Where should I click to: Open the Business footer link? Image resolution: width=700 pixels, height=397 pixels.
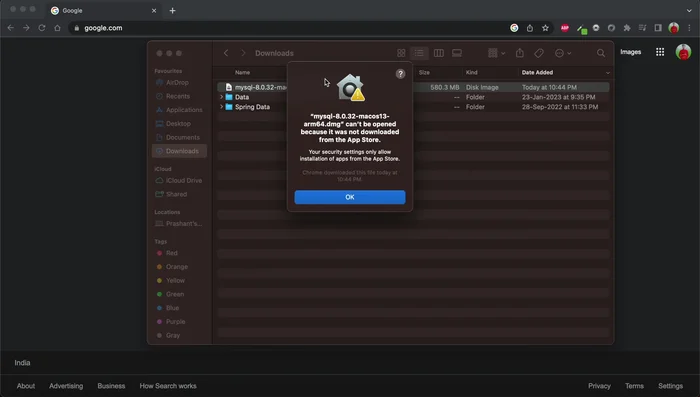[111, 386]
